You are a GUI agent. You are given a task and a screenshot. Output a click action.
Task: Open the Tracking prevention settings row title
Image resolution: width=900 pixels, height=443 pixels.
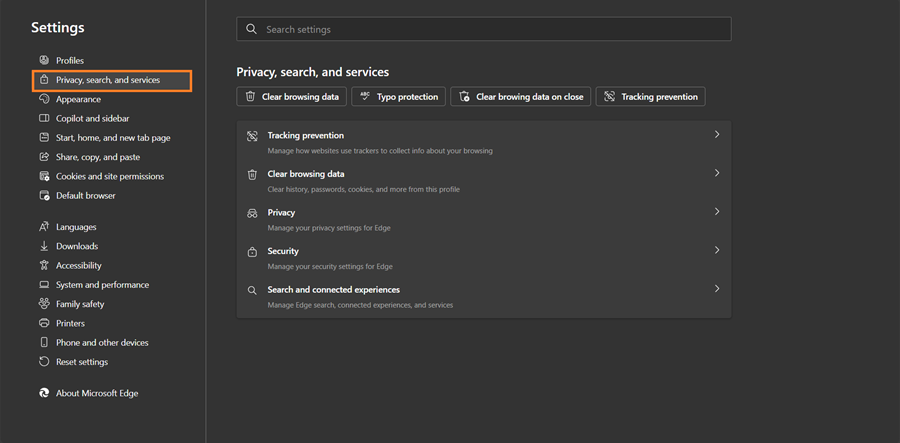(x=305, y=135)
